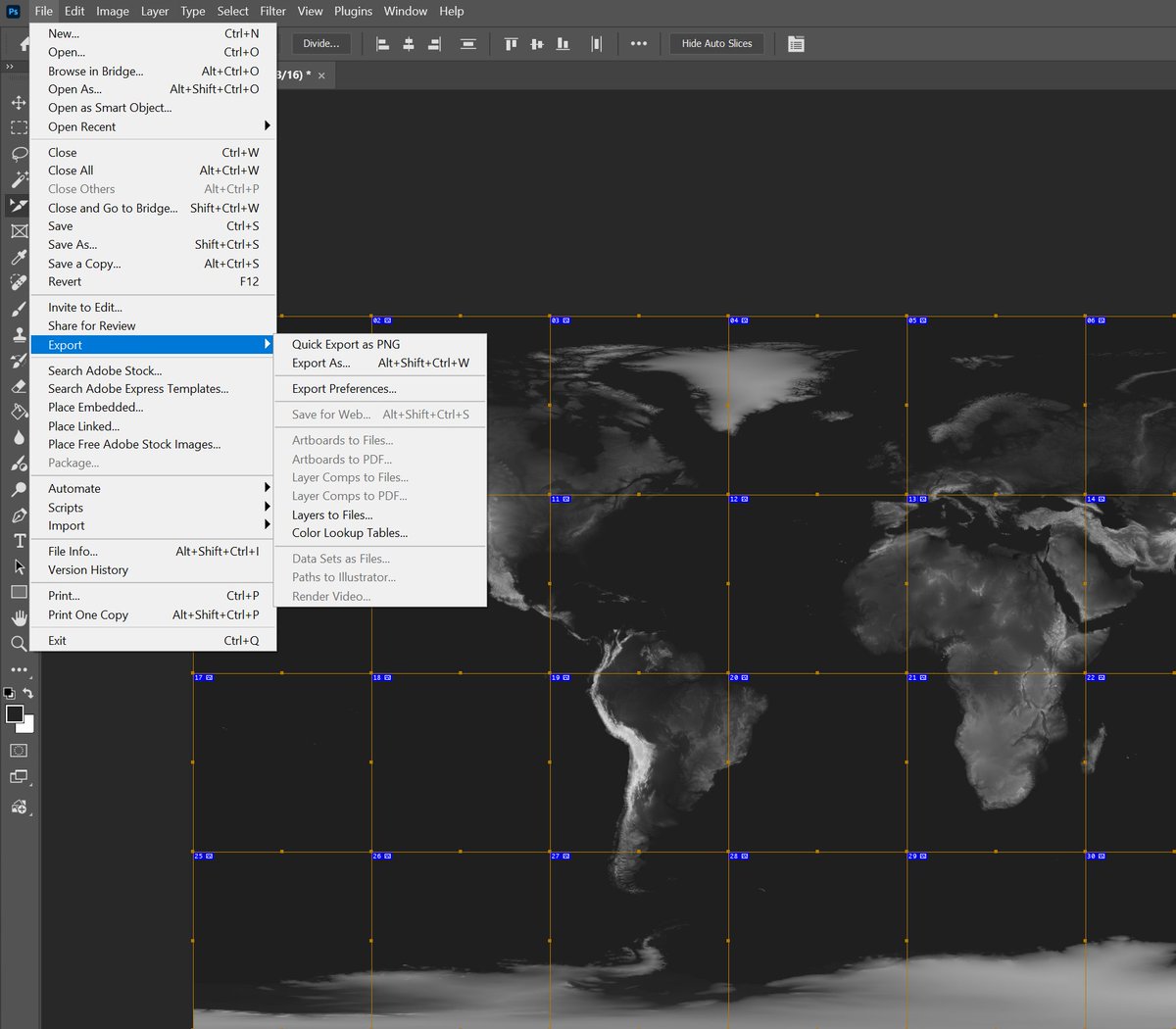The width and height of the screenshot is (1176, 1029).
Task: Select the Brush tool
Action: point(19,307)
